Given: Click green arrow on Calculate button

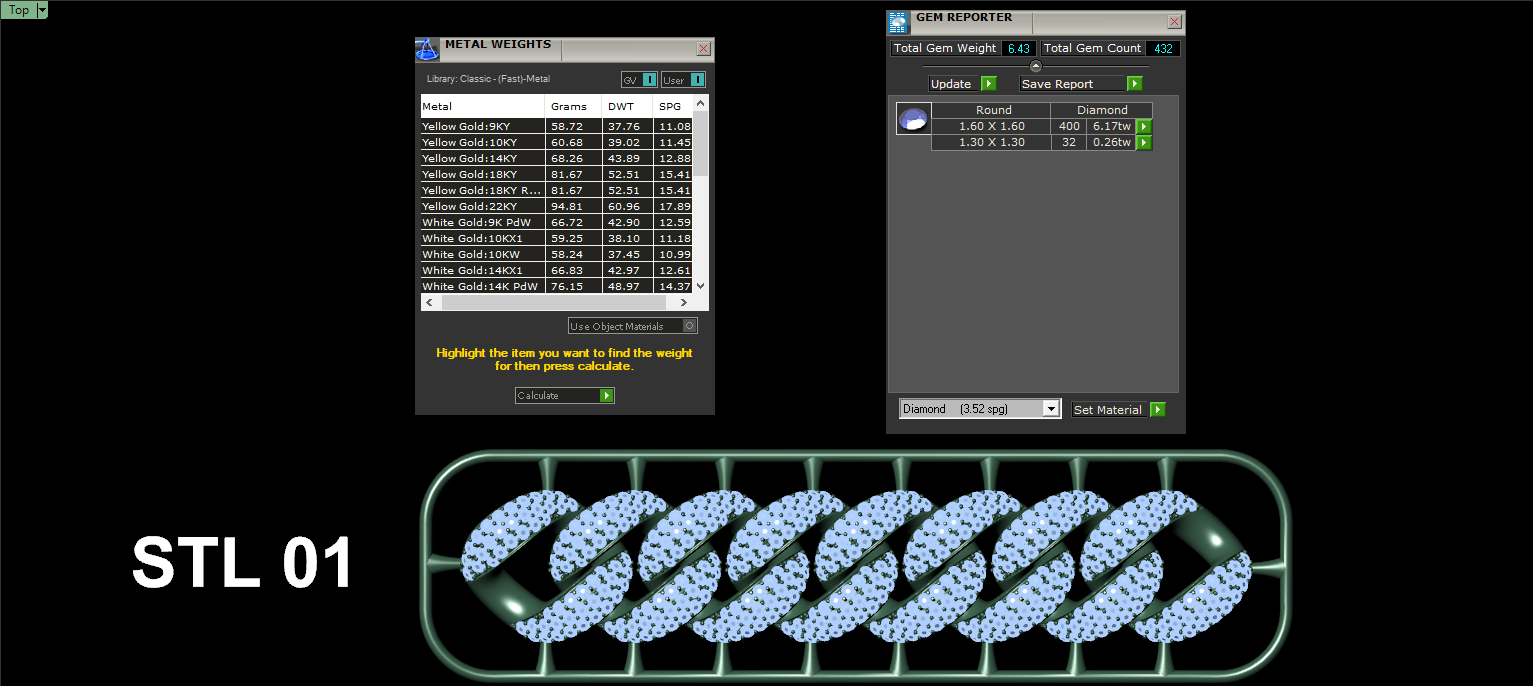Looking at the screenshot, I should [606, 396].
